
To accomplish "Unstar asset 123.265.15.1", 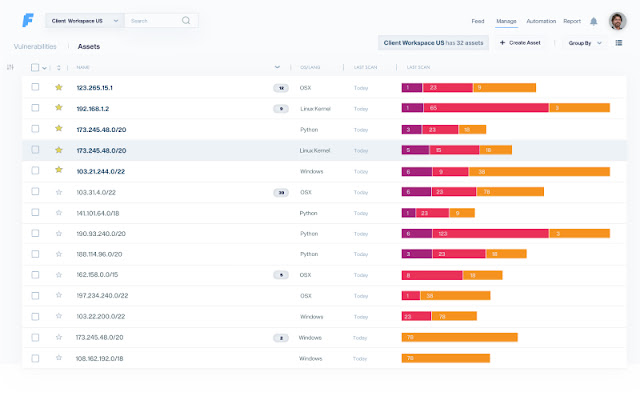I will point(59,87).
